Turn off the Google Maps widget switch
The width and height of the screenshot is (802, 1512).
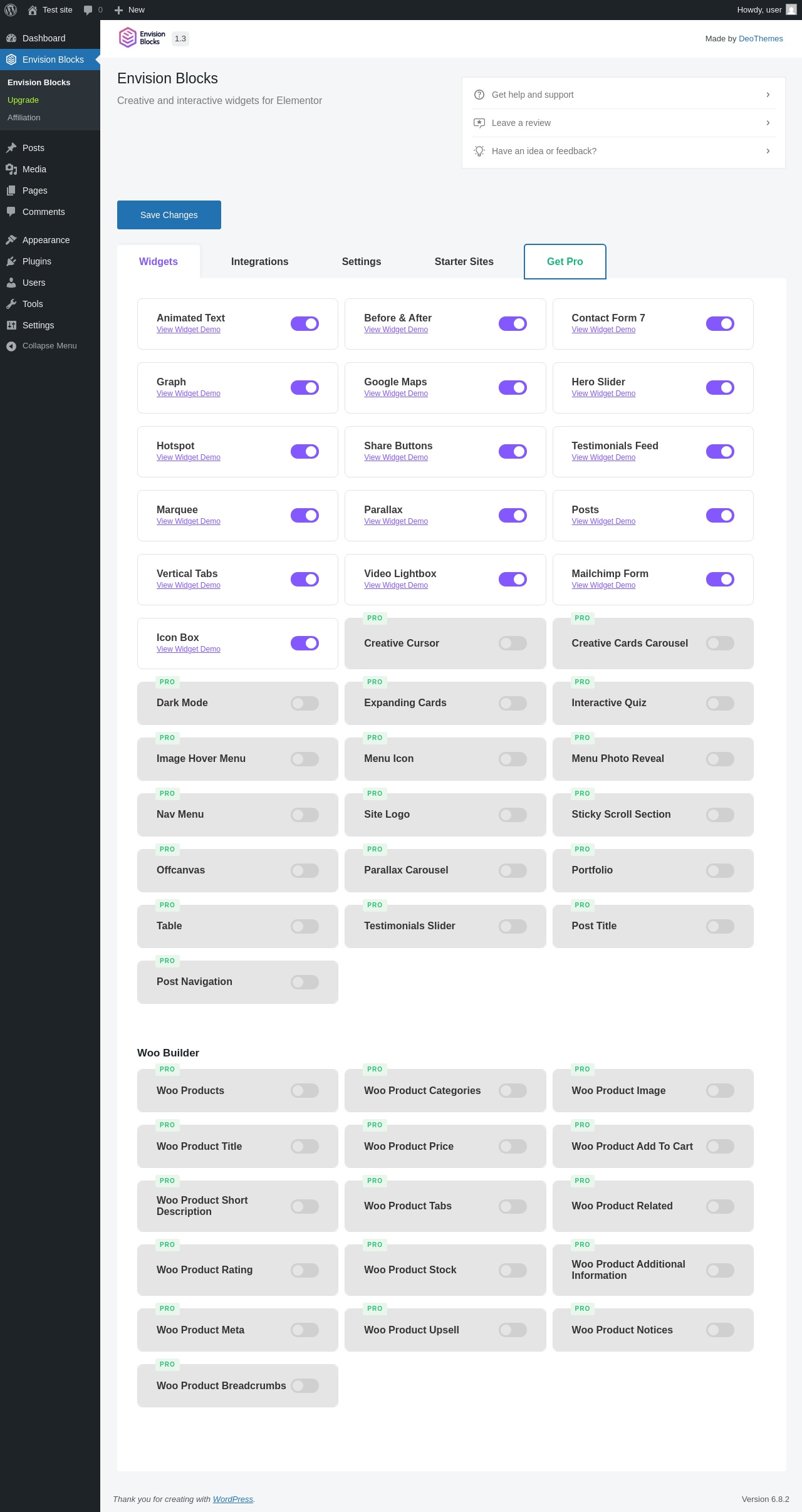coord(513,388)
